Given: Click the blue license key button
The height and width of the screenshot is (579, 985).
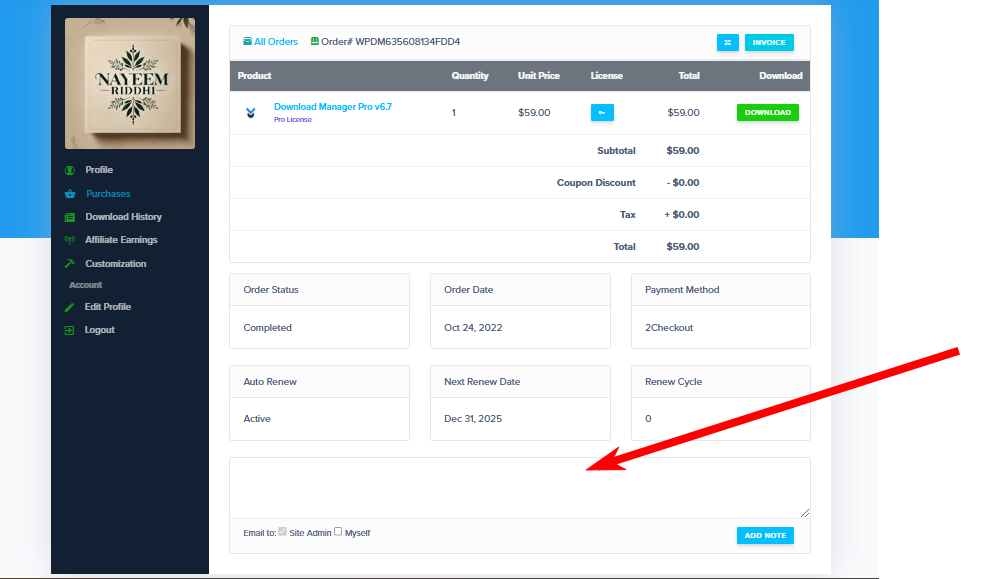Looking at the screenshot, I should tap(602, 113).
